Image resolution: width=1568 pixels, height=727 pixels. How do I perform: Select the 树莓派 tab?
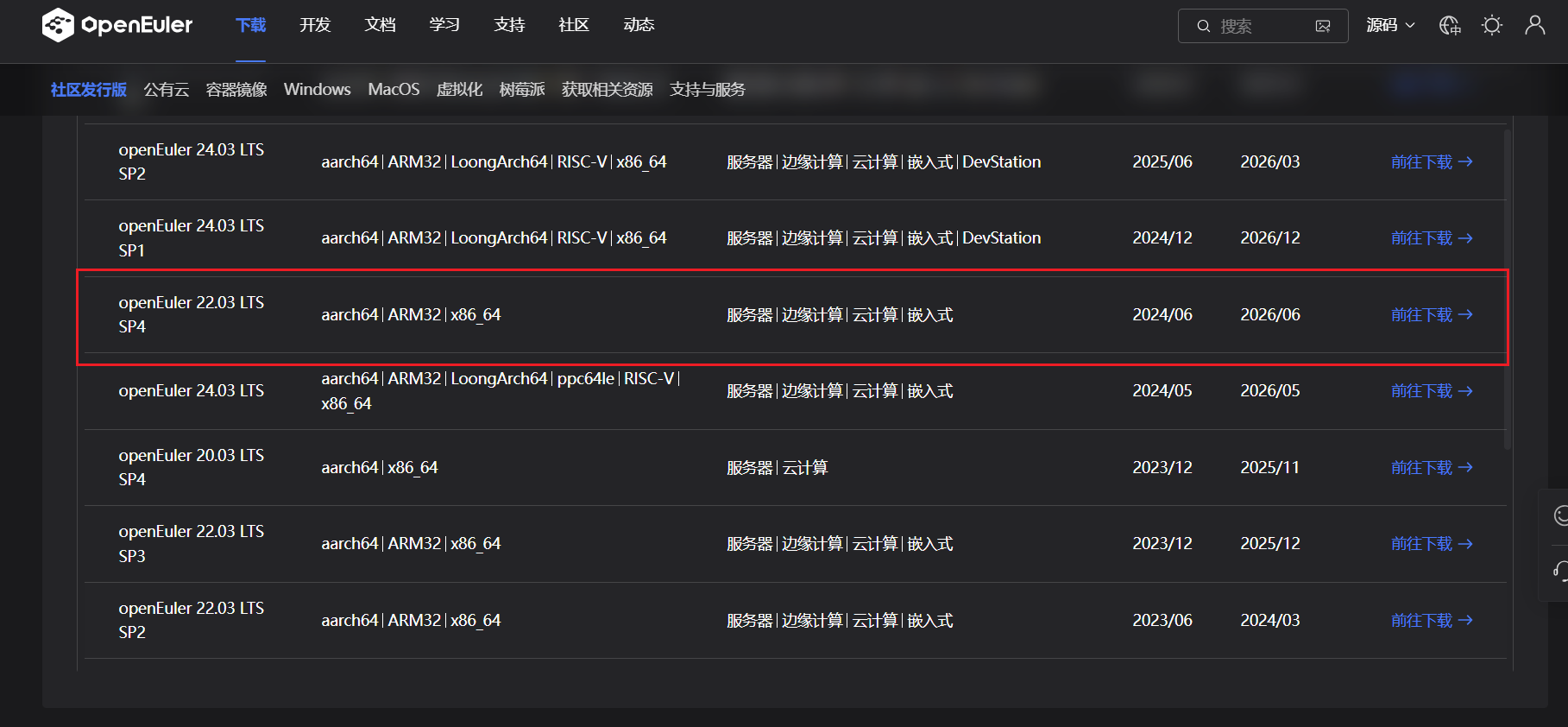point(522,90)
